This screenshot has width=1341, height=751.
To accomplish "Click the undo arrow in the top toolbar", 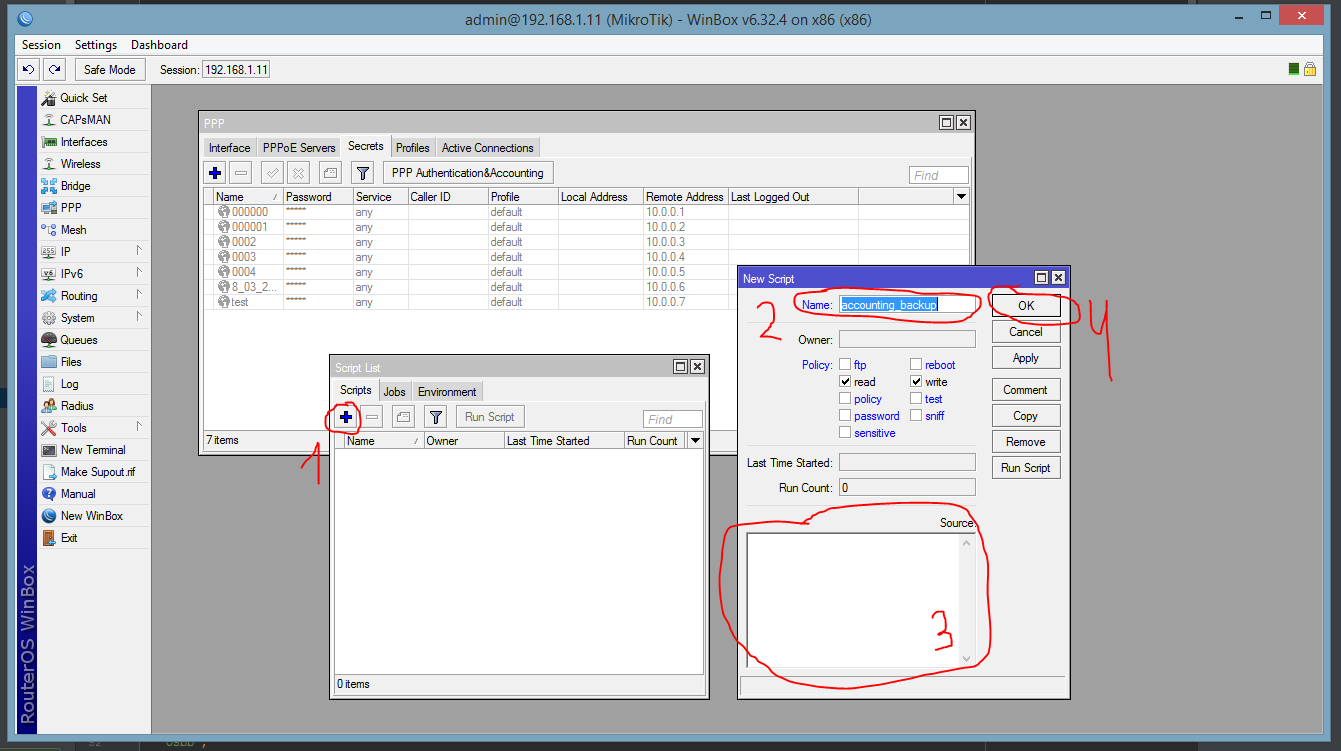I will [28, 70].
